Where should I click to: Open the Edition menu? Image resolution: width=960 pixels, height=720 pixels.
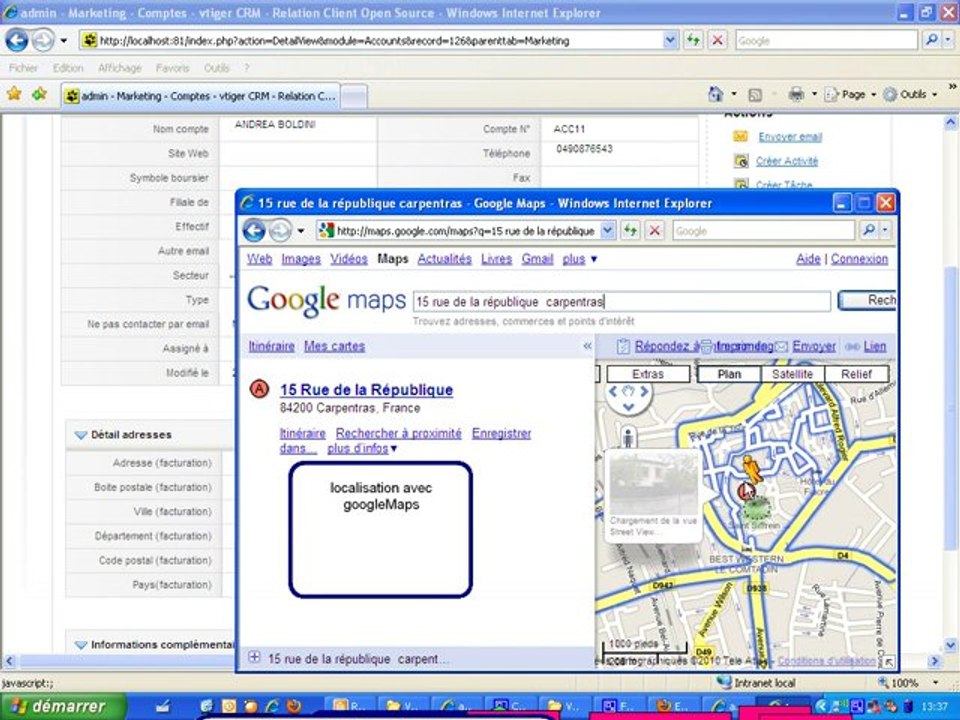point(68,68)
